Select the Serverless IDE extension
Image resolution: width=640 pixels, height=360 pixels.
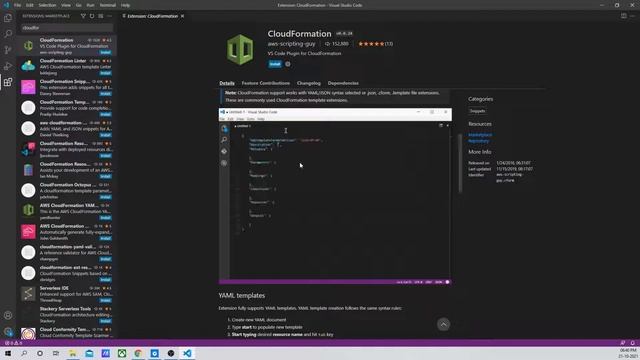point(67,294)
